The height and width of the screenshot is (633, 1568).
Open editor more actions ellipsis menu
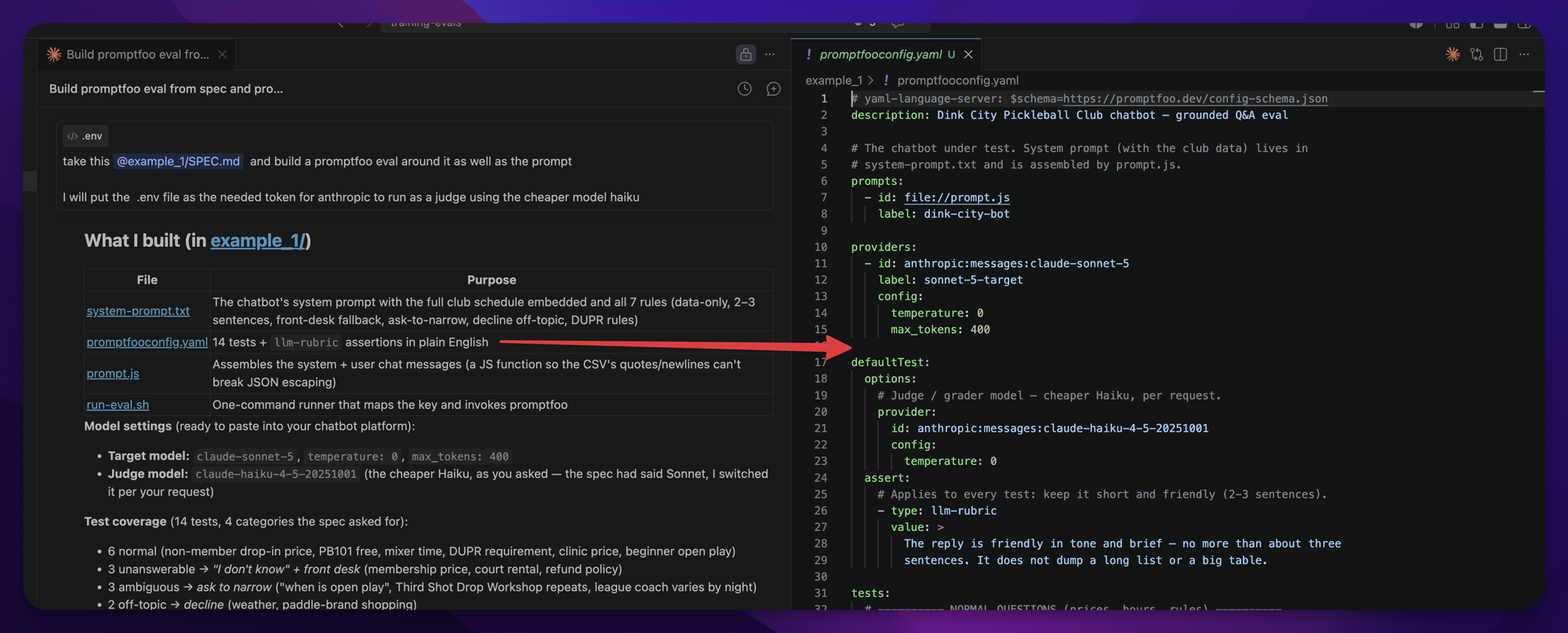[x=1524, y=54]
